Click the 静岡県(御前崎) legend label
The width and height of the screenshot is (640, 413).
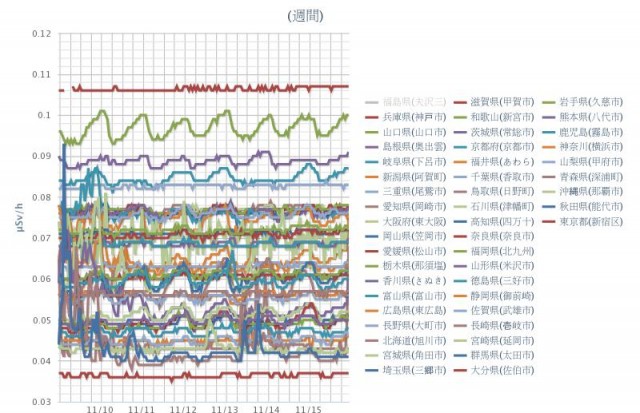[502, 296]
